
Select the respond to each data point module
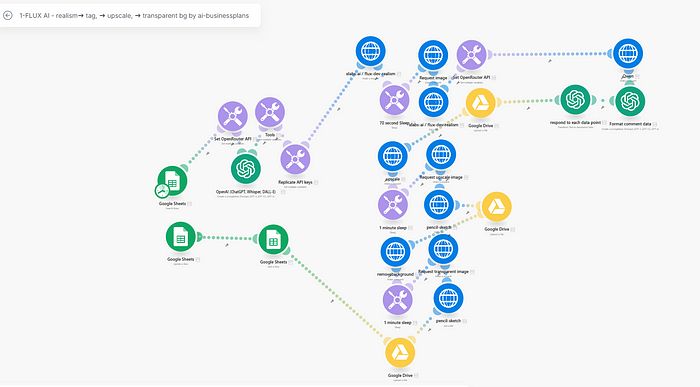click(x=575, y=100)
